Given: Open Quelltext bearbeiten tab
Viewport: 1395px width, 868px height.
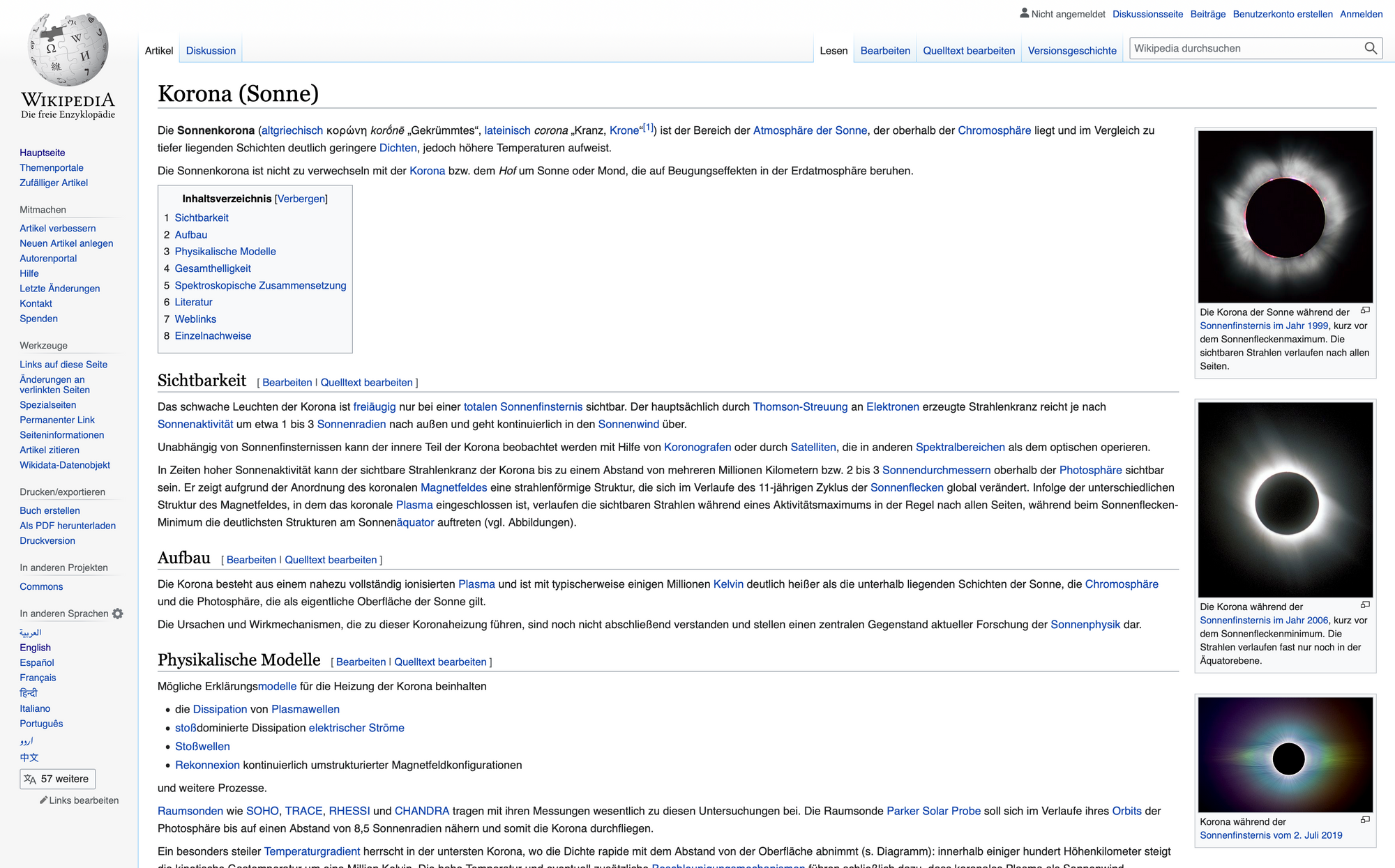Looking at the screenshot, I should (969, 50).
